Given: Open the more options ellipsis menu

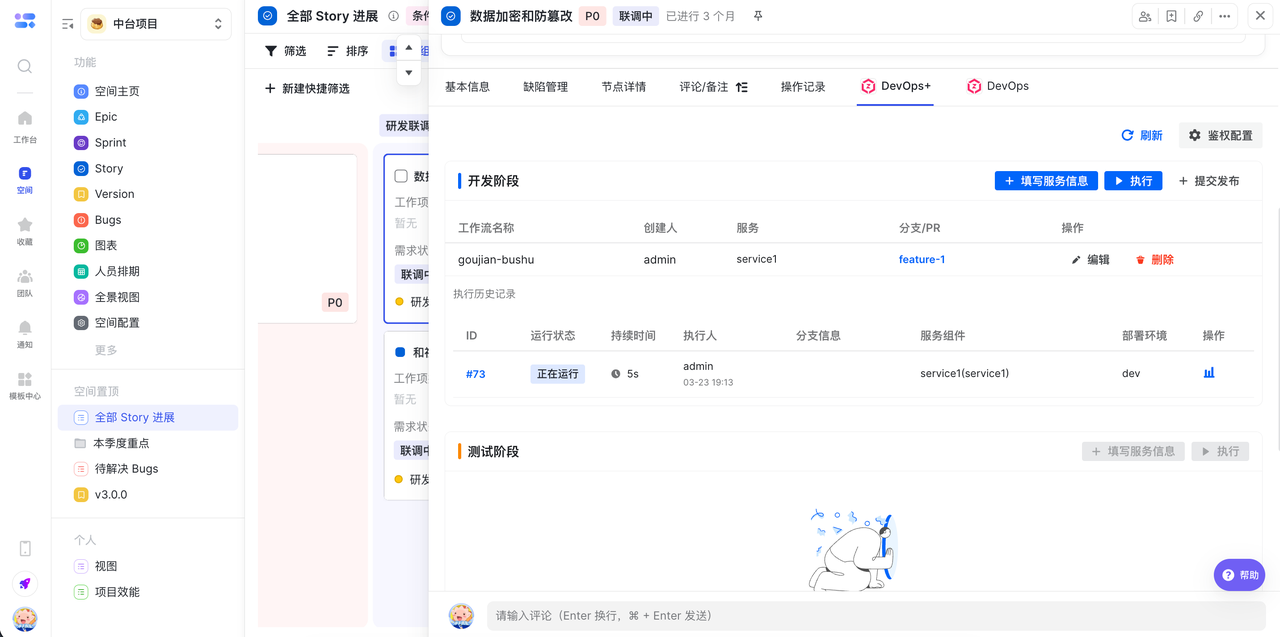Looking at the screenshot, I should pos(1224,16).
